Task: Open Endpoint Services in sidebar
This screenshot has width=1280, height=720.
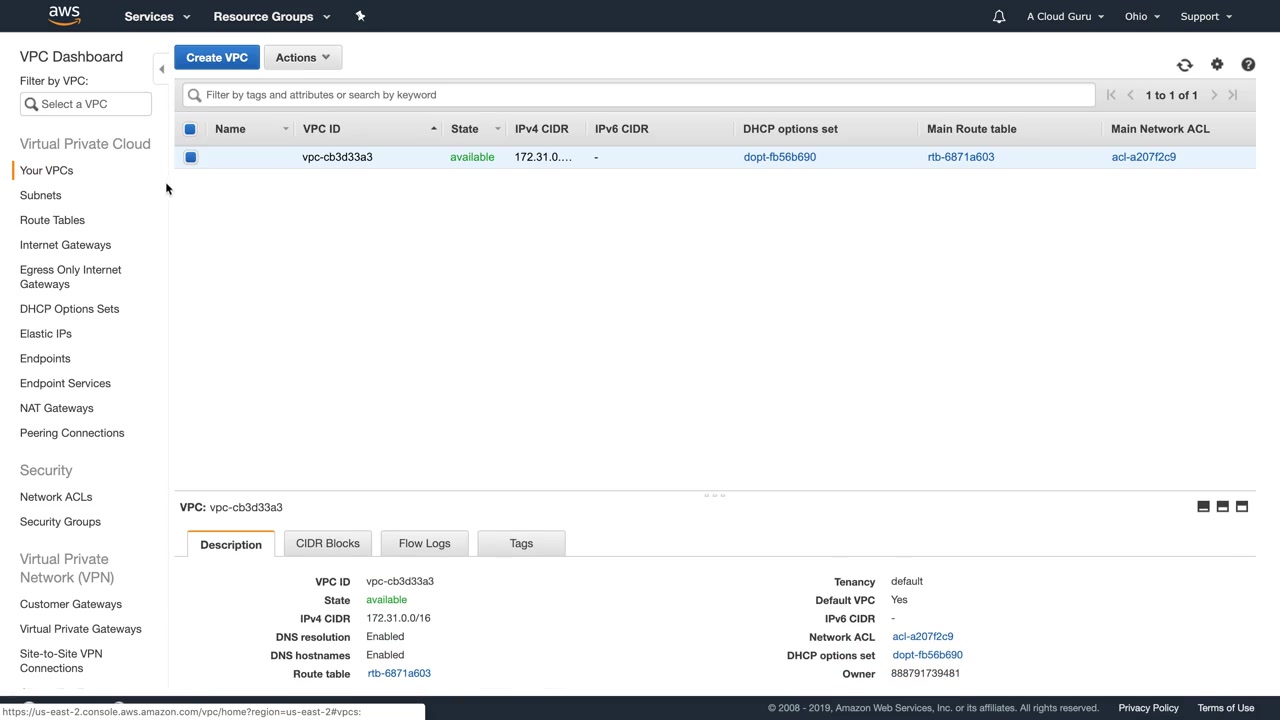Action: (x=65, y=383)
